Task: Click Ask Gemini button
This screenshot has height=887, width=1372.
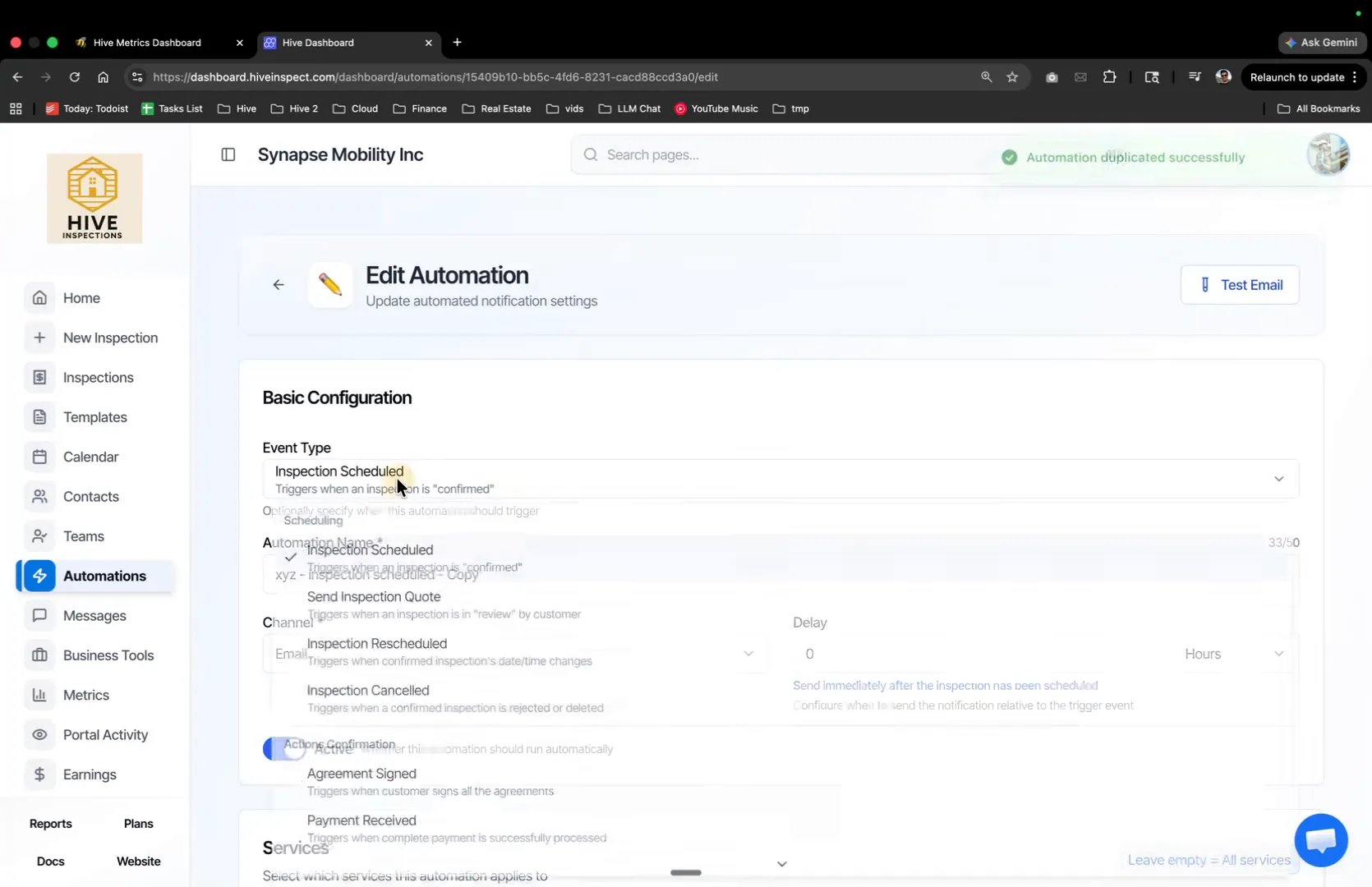Action: tap(1322, 43)
